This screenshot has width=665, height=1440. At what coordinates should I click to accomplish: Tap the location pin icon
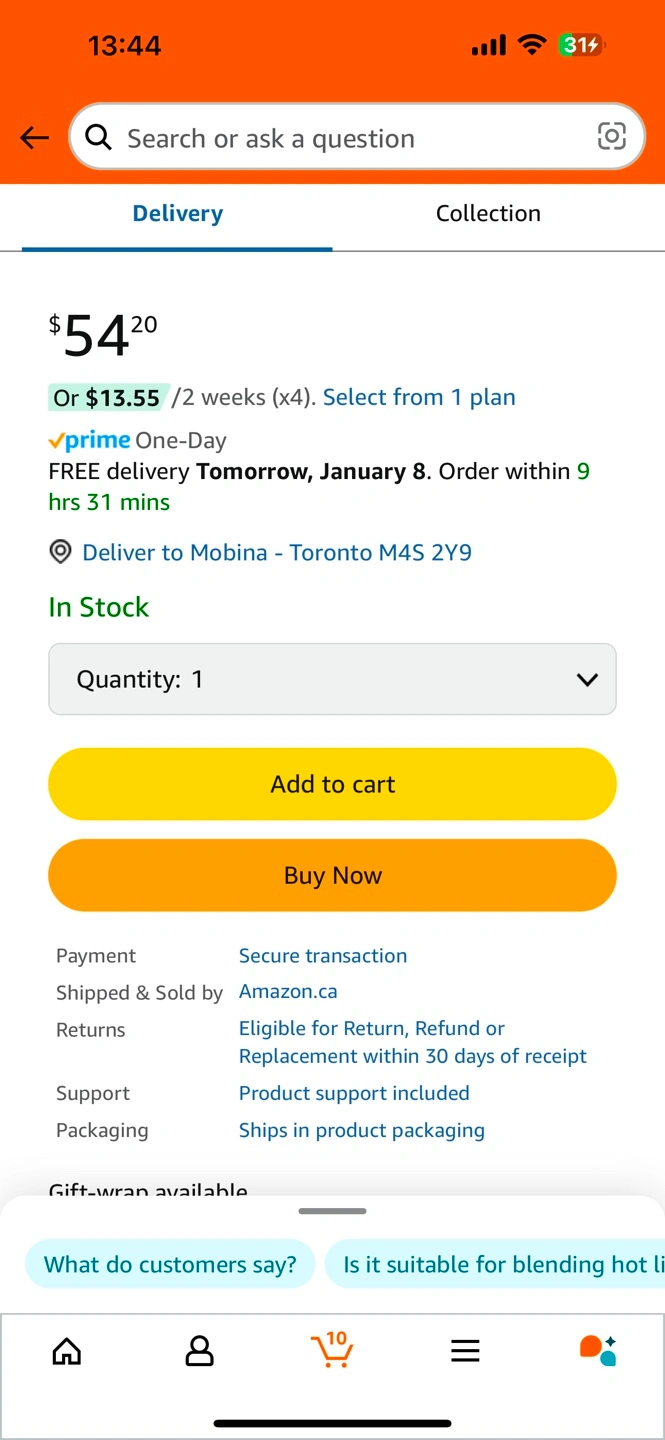(61, 552)
